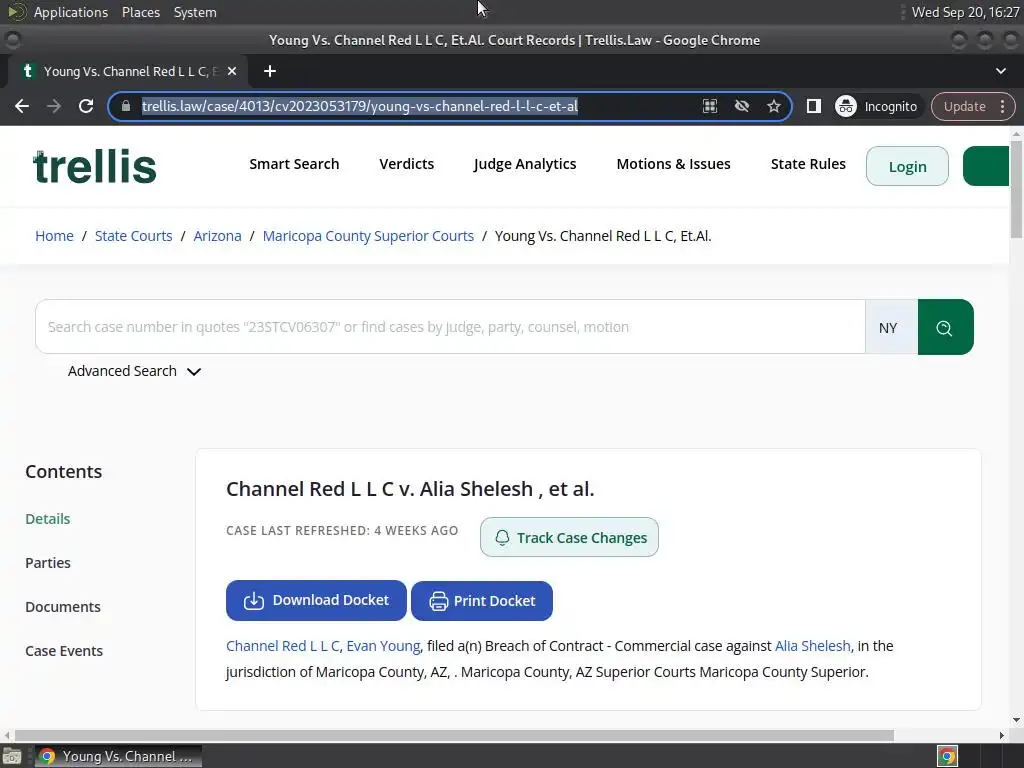Open Verdicts in navigation
The height and width of the screenshot is (768, 1024).
(406, 164)
